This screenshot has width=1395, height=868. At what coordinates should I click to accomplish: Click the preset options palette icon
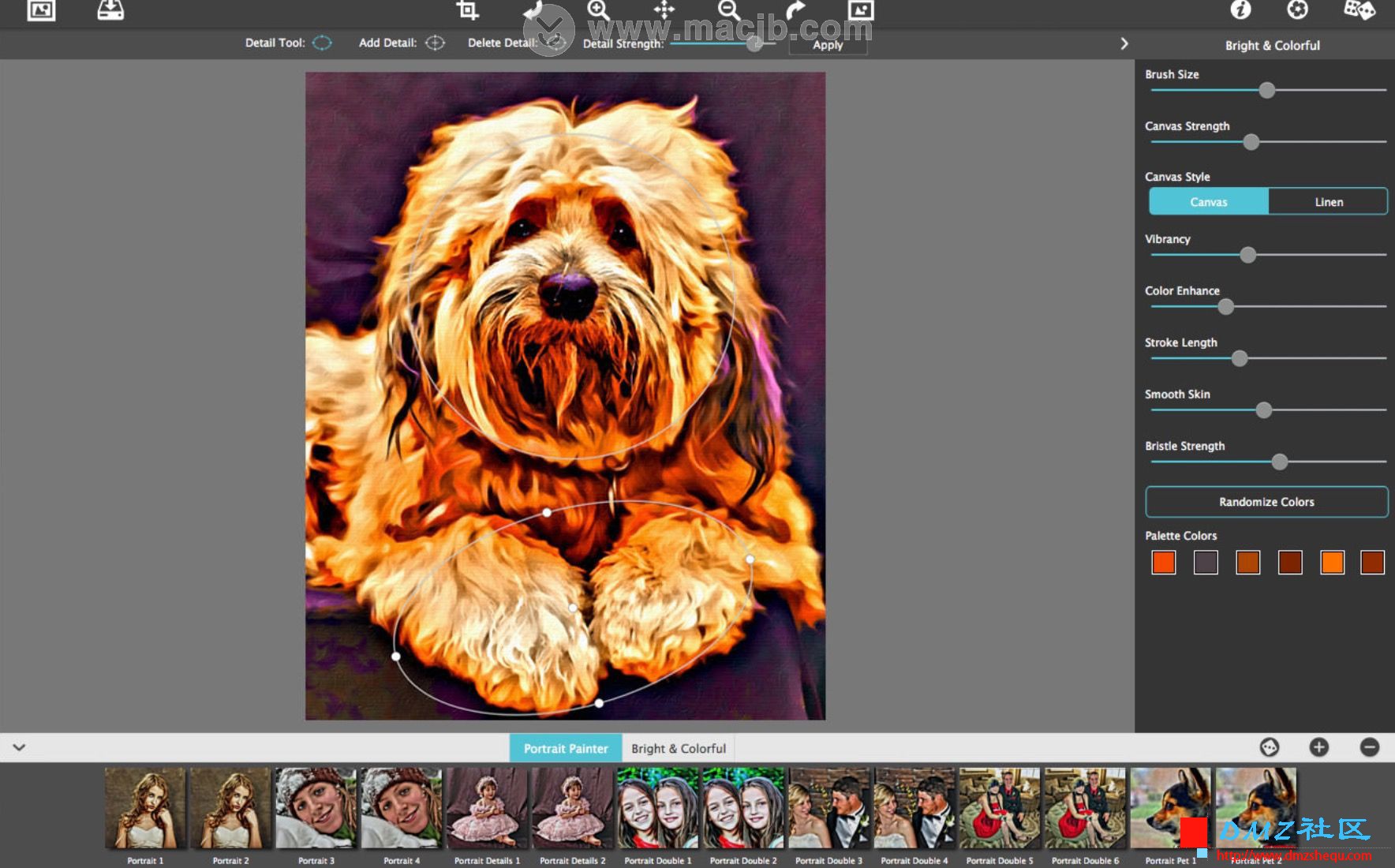coord(1269,747)
